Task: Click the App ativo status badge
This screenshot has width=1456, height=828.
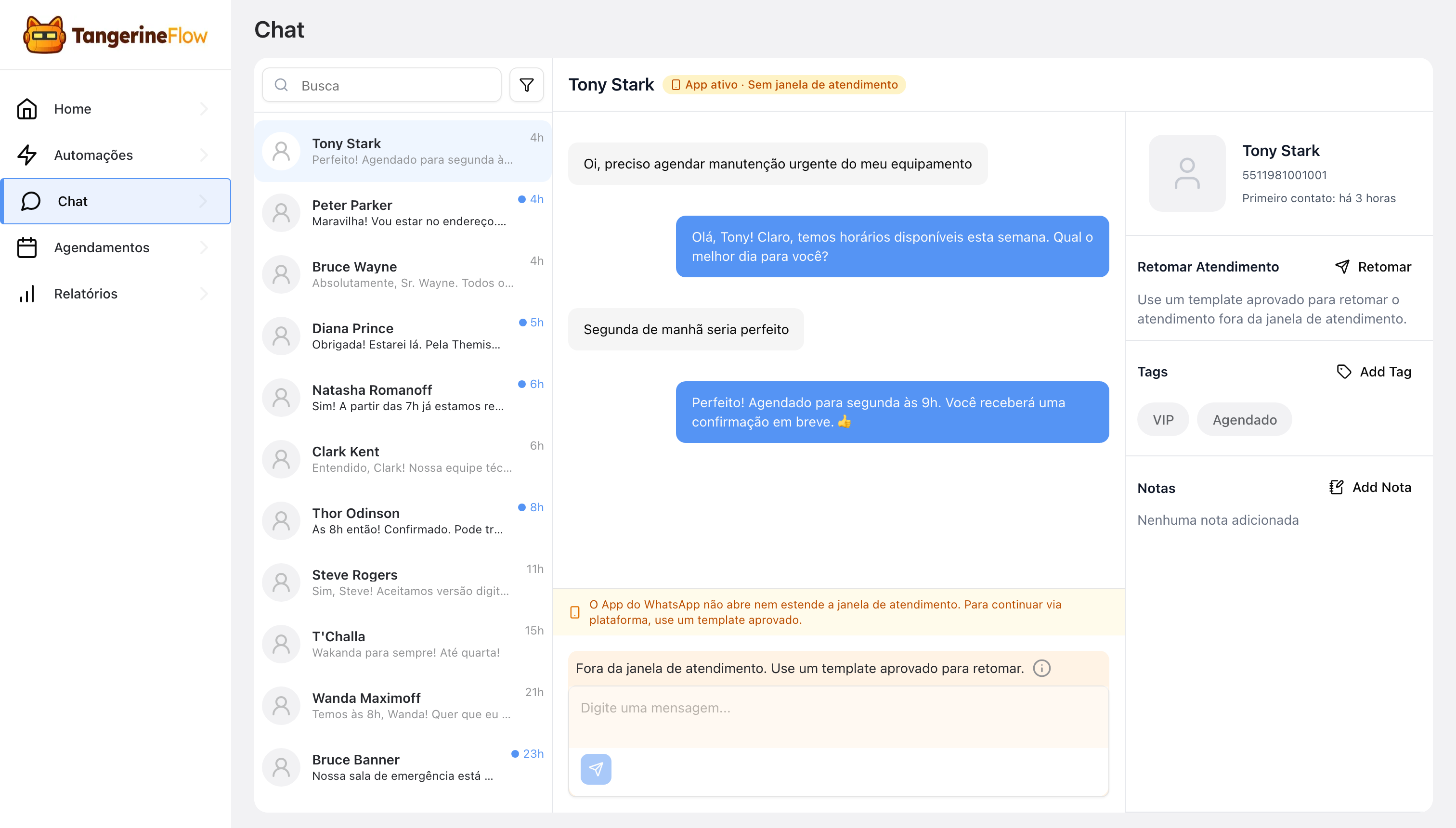Action: coord(784,85)
